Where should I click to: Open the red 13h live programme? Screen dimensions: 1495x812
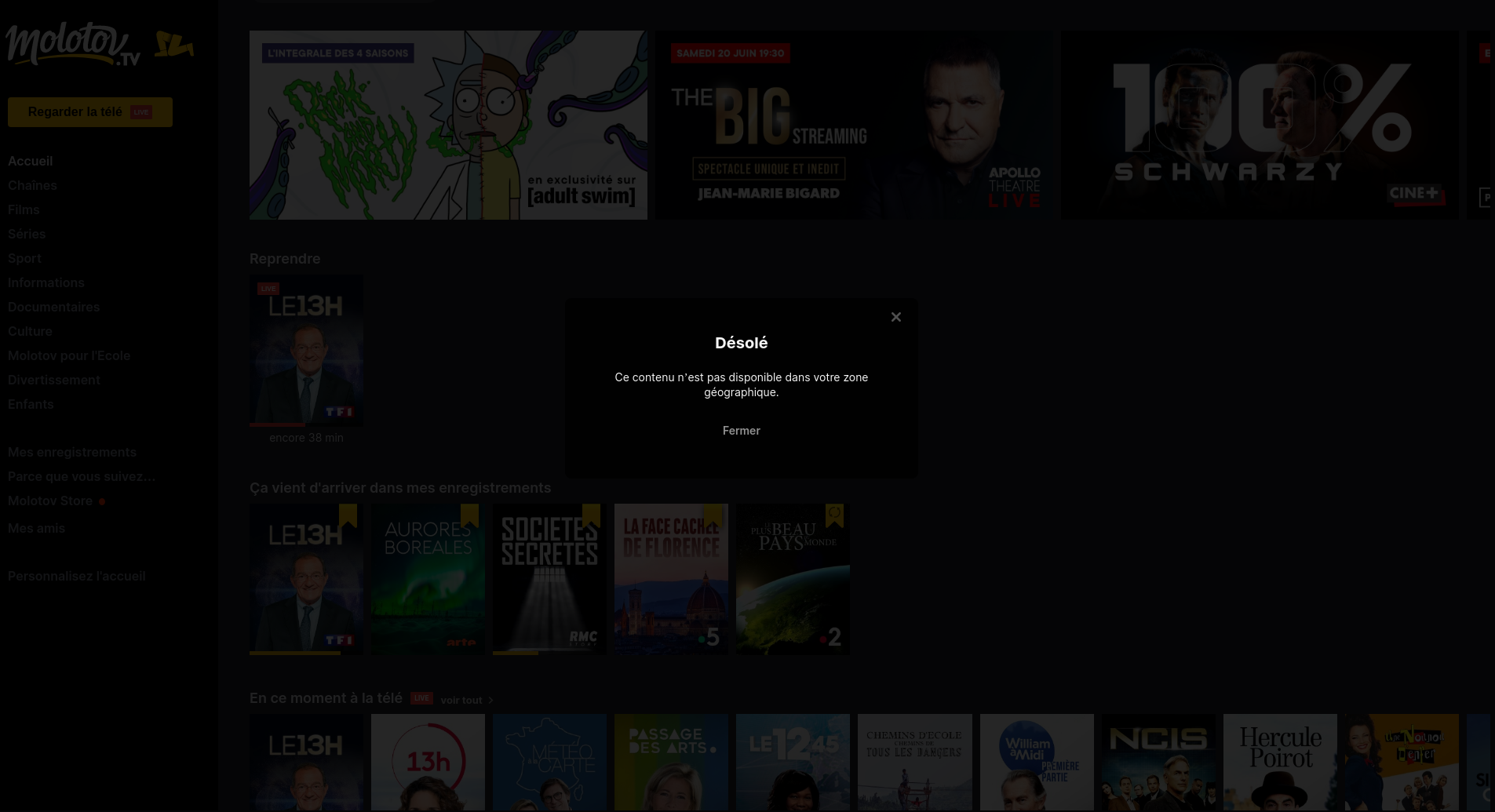(x=428, y=762)
